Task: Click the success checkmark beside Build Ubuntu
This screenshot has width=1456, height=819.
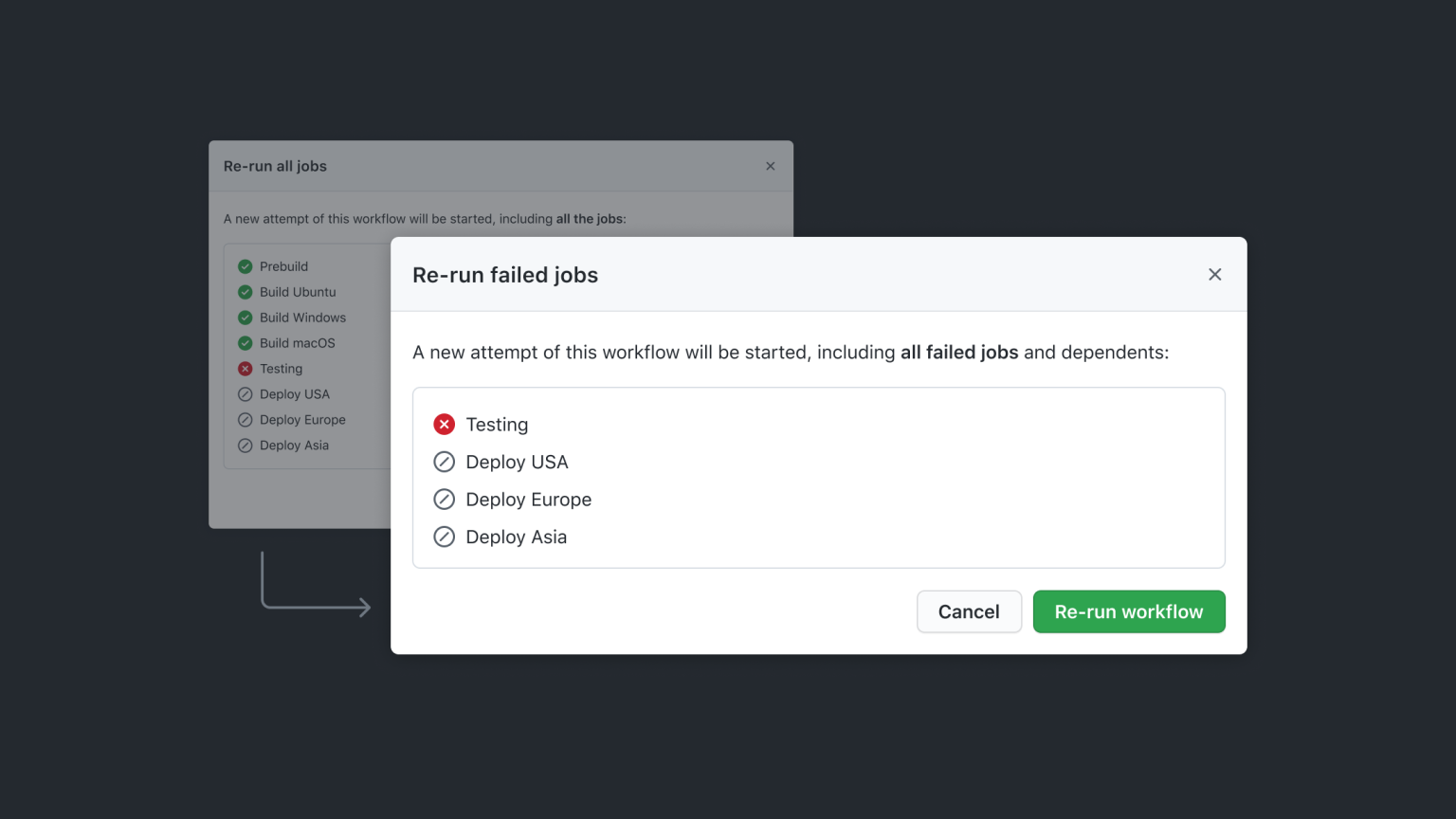Action: [x=245, y=292]
